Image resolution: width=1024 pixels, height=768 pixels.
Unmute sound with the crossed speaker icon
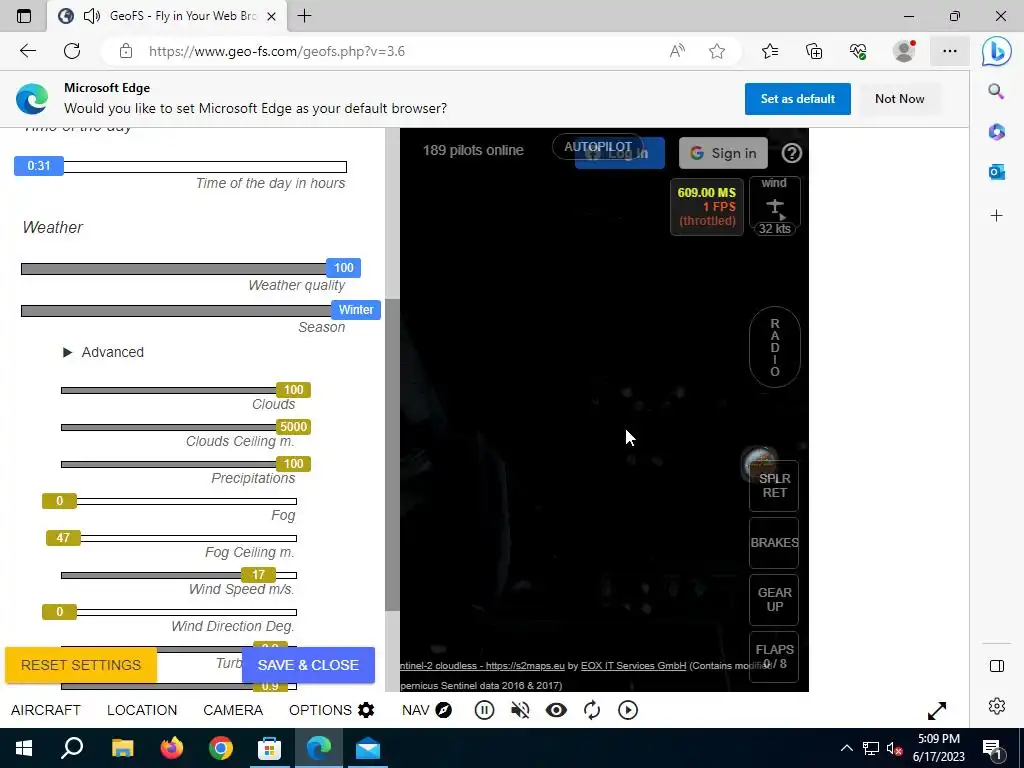[x=520, y=710]
